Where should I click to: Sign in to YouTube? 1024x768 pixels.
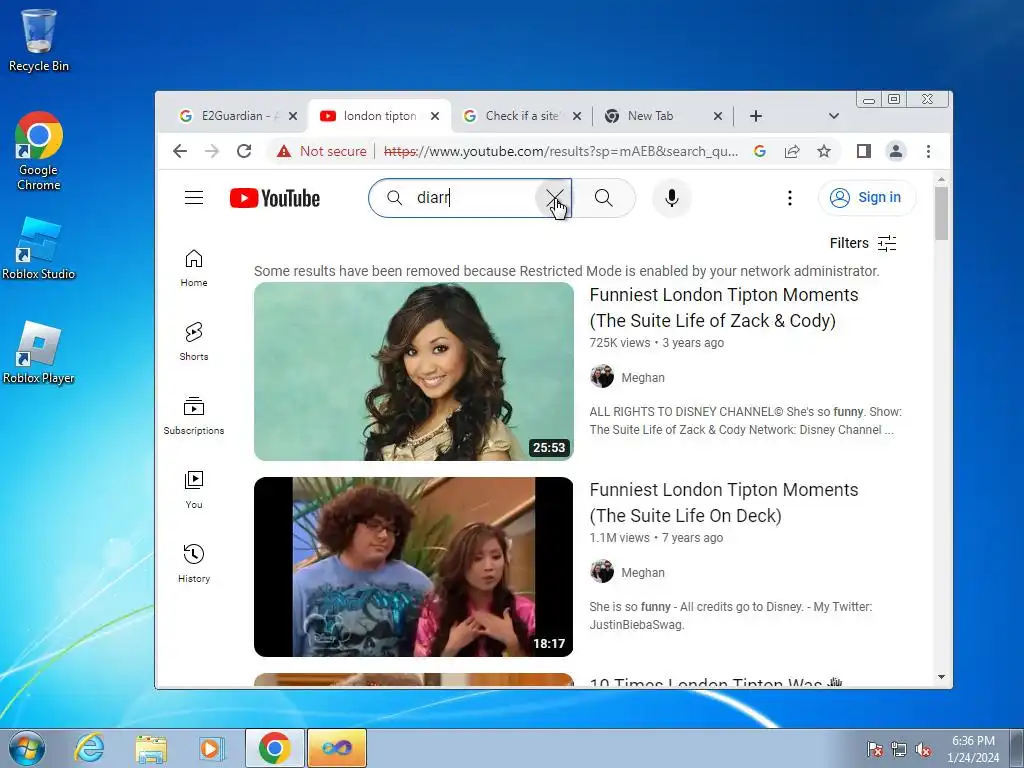point(867,197)
